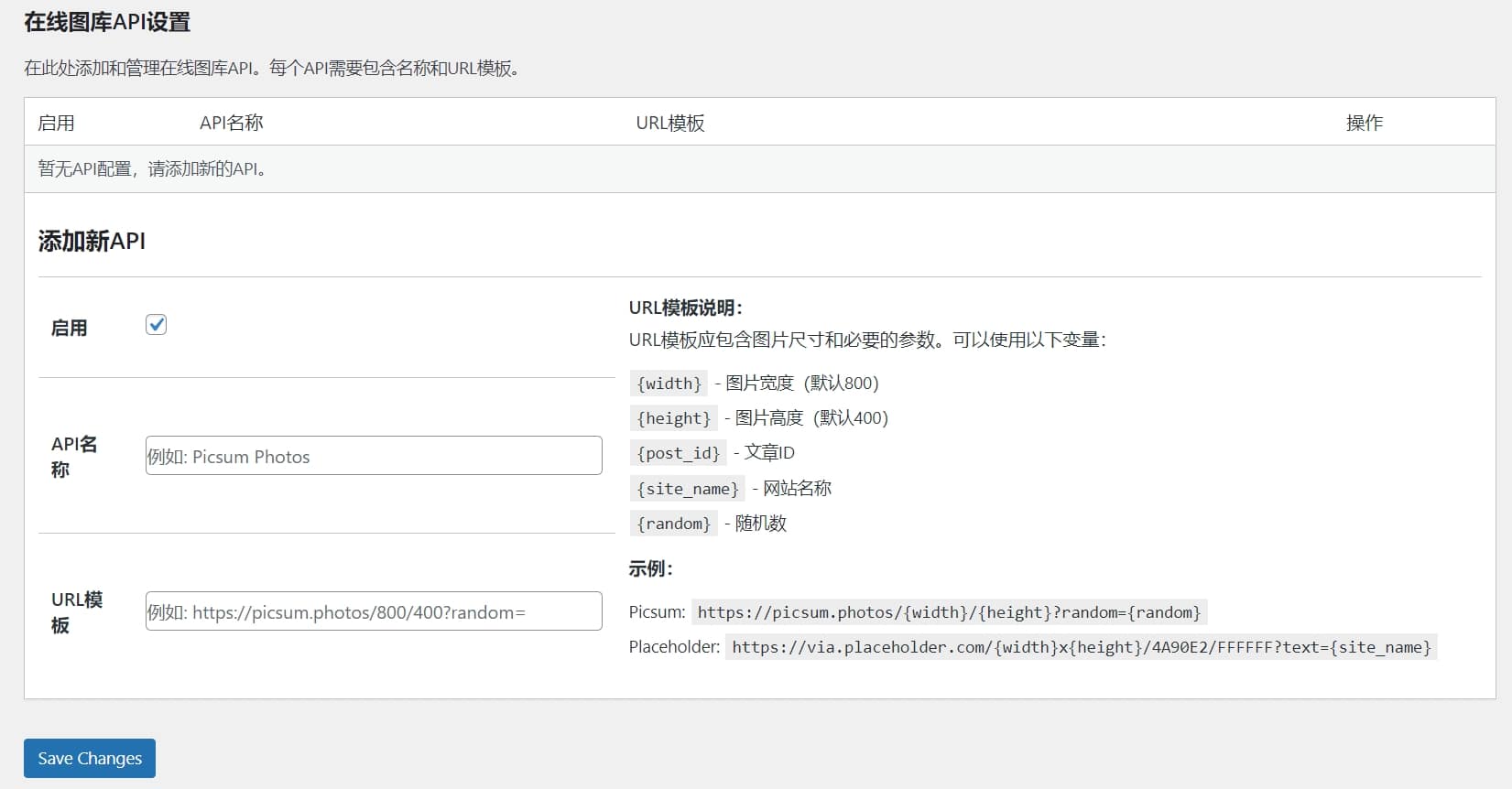Screen dimensions: 1512x789
Task: Click the API名称 table column header
Action: coord(231,123)
